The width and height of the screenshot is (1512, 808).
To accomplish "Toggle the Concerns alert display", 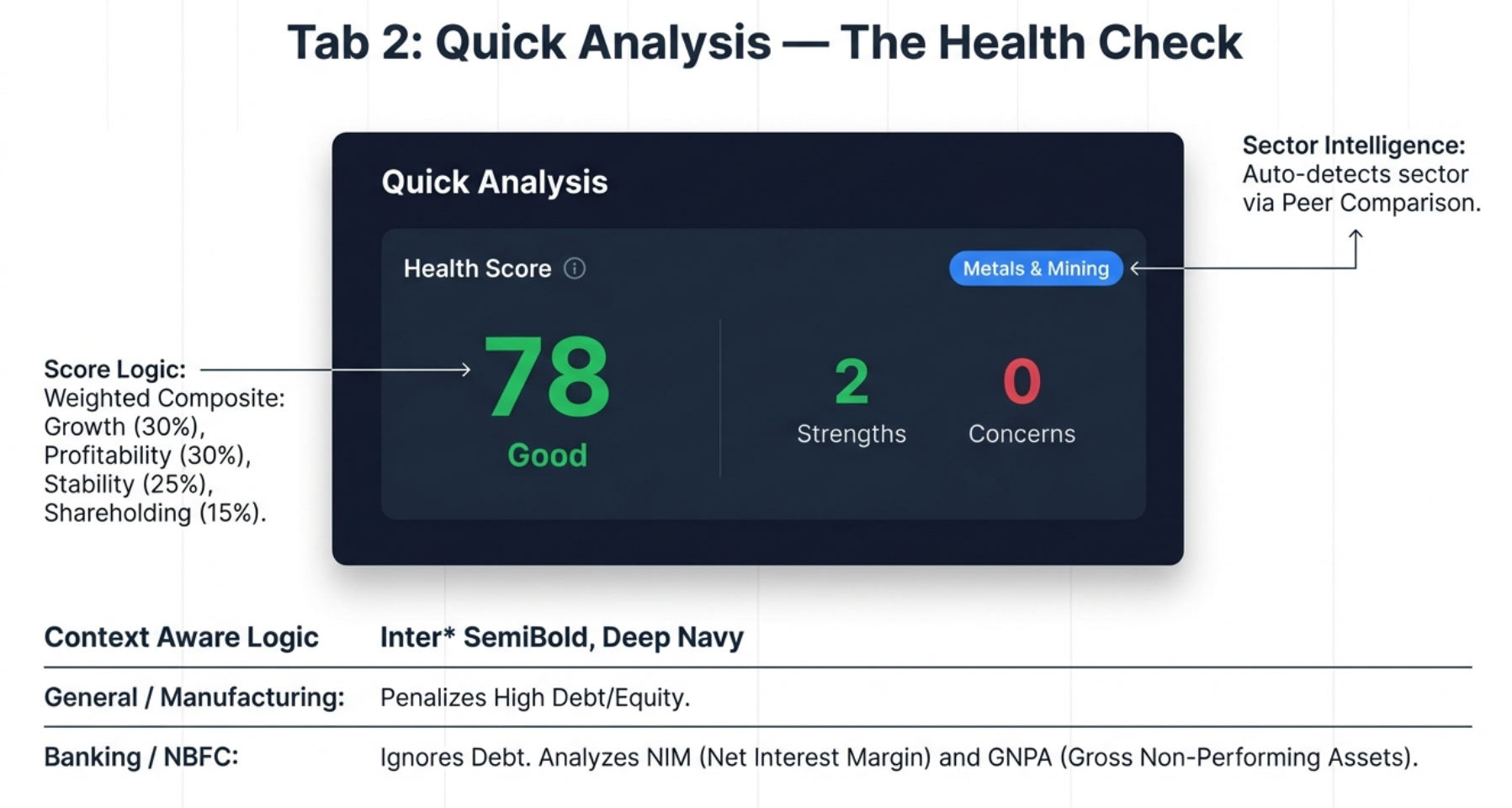I will tap(1021, 433).
